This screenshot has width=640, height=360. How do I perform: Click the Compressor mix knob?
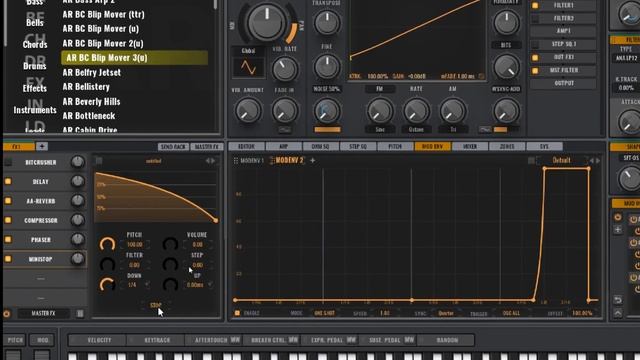(x=78, y=220)
